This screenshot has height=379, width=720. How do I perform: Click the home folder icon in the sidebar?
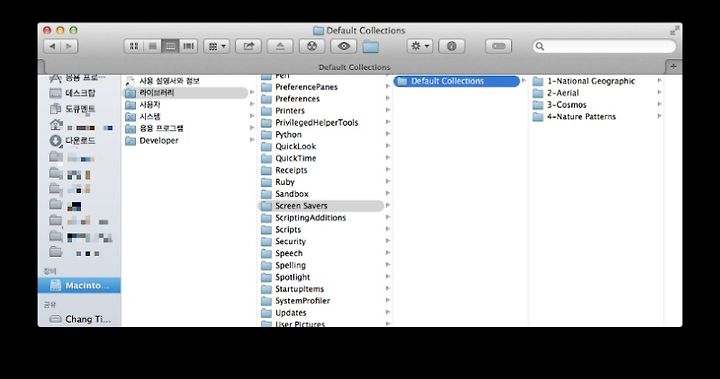(56, 125)
